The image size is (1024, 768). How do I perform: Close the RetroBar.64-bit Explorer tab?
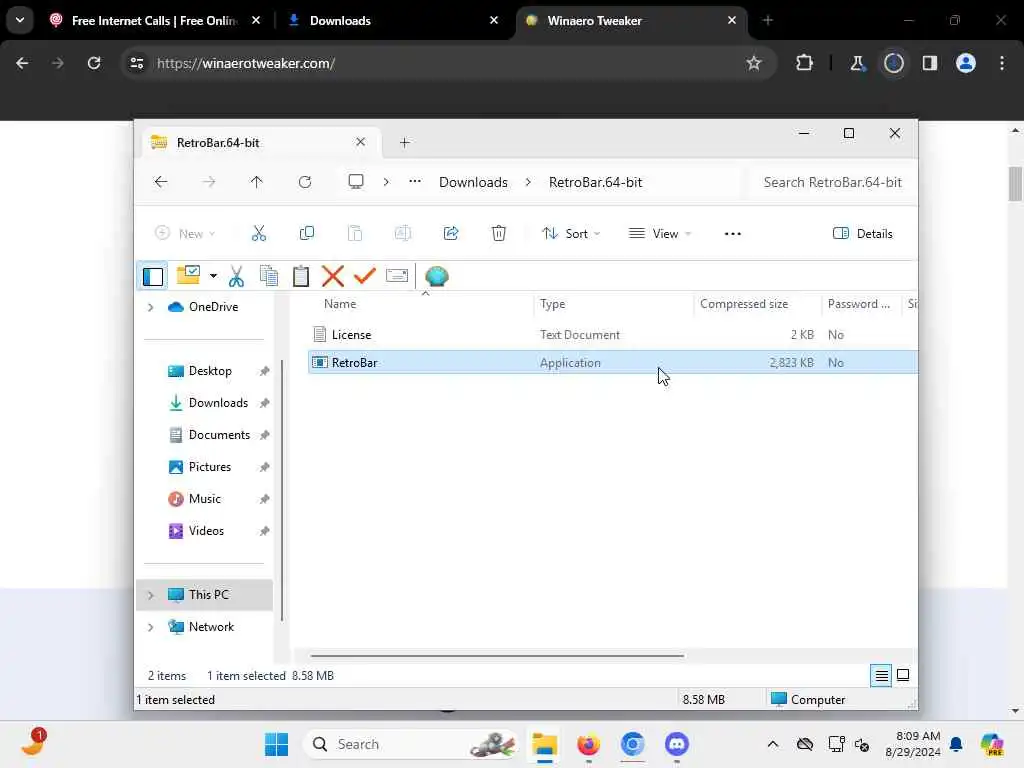[360, 142]
